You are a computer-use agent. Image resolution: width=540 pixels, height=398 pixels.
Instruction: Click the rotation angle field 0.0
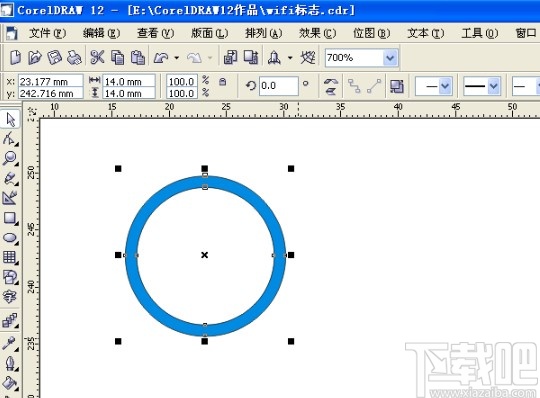(278, 85)
